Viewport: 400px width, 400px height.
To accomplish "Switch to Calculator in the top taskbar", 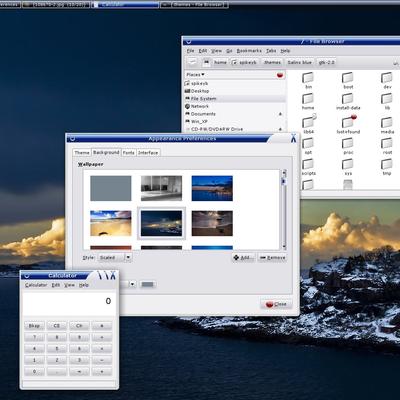I will [126, 5].
